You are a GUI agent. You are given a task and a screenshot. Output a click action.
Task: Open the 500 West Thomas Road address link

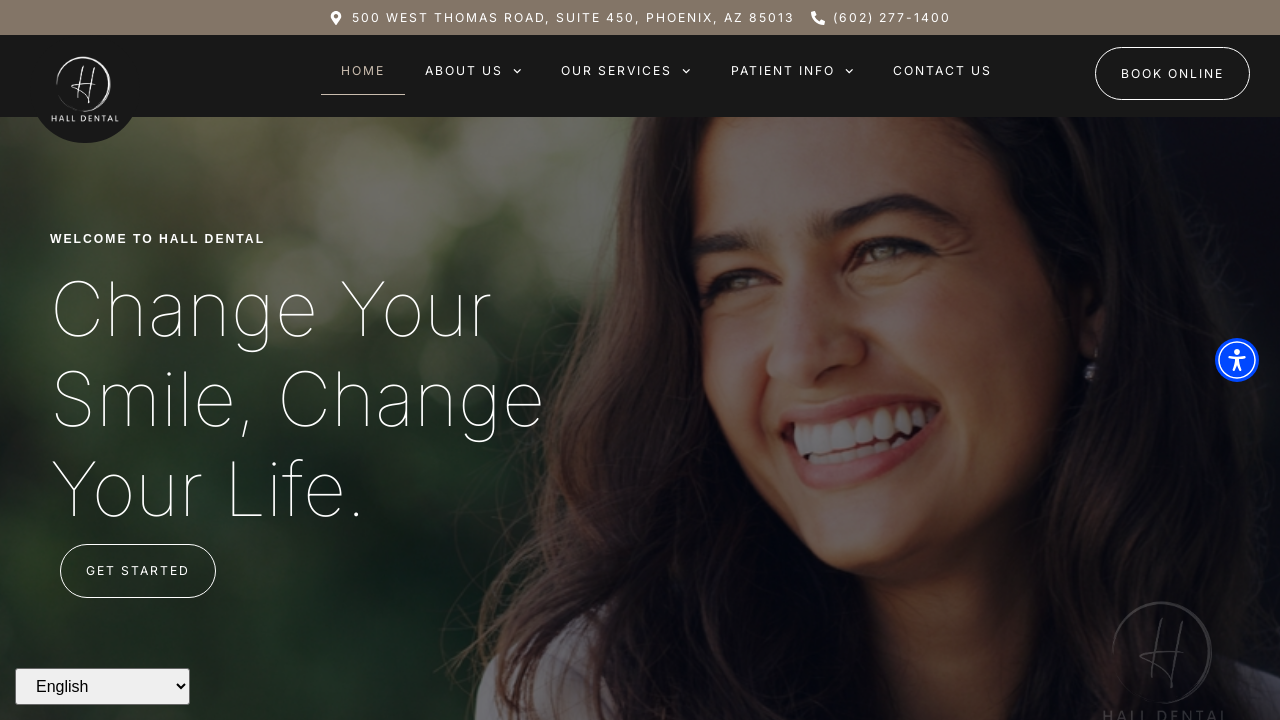click(573, 18)
